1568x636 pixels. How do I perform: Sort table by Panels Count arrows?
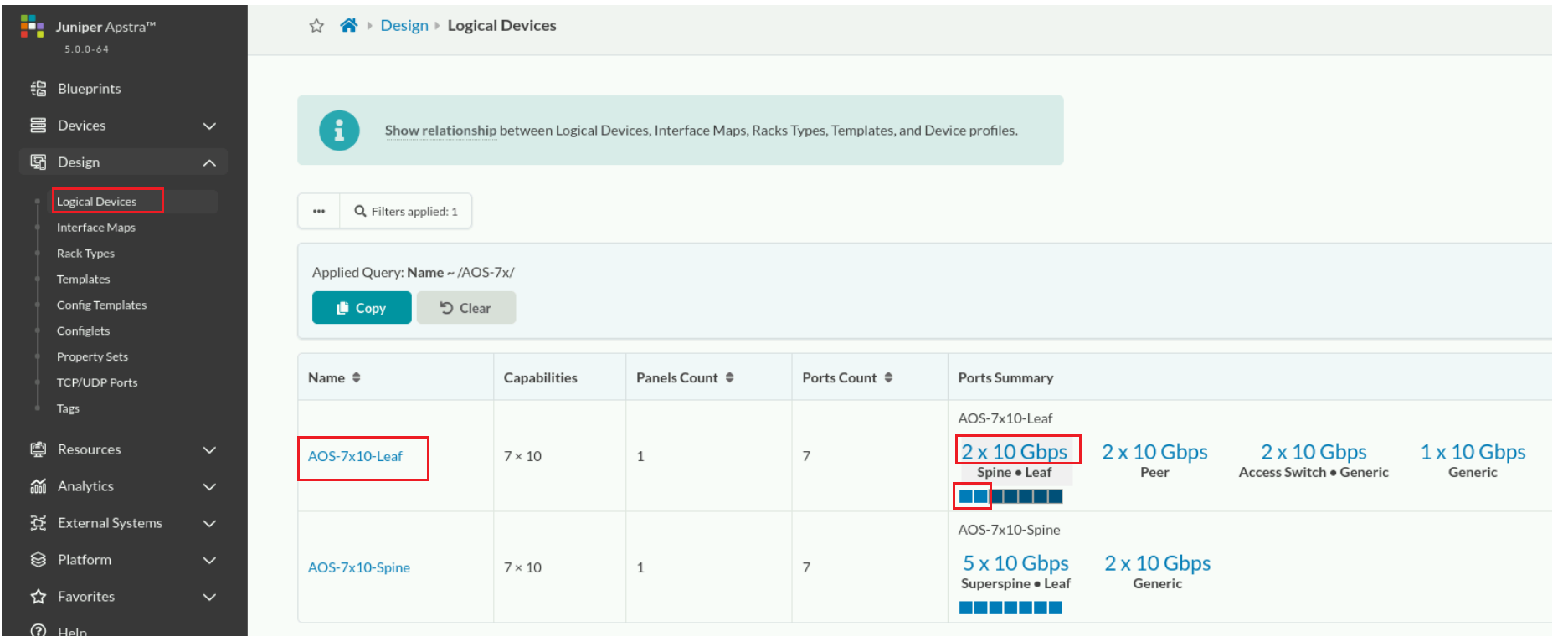tap(730, 377)
